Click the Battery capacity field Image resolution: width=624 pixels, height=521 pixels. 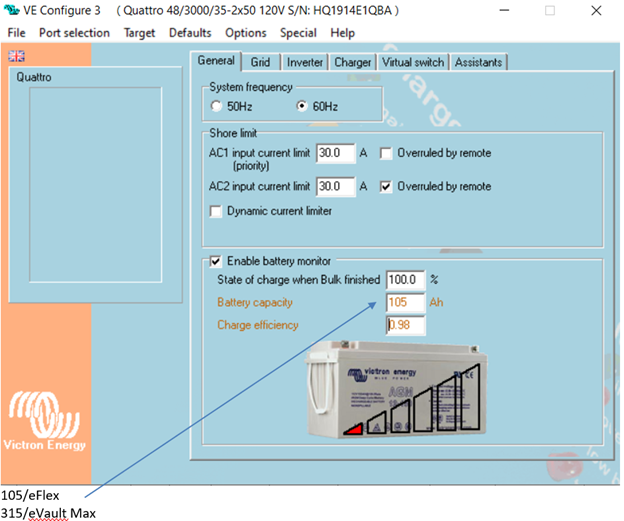405,302
